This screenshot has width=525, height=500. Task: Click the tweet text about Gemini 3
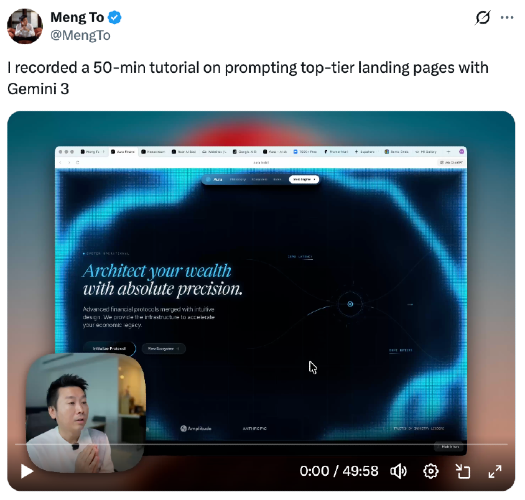248,78
